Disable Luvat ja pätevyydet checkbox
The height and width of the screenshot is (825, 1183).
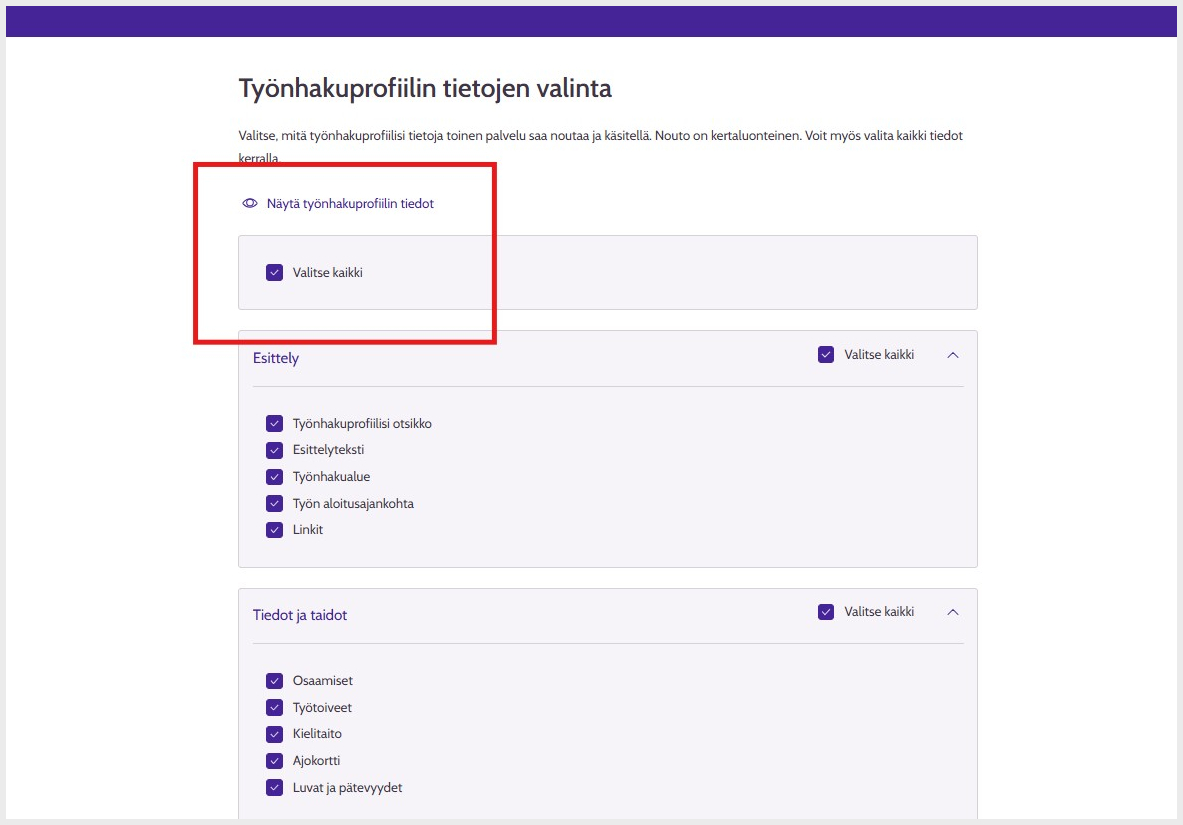coord(275,788)
